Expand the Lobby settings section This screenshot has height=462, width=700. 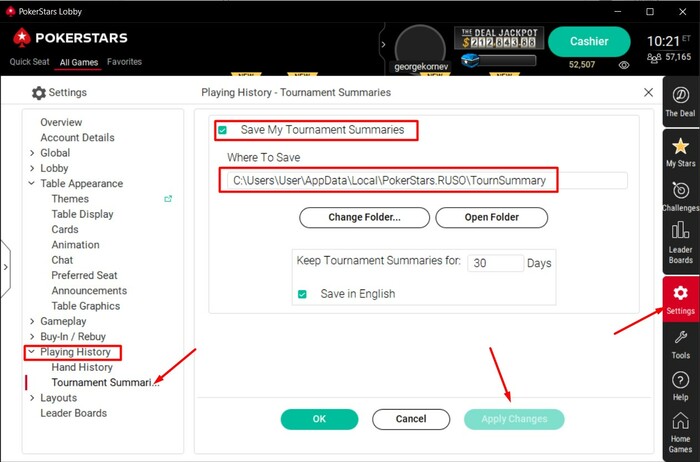tap(32, 168)
